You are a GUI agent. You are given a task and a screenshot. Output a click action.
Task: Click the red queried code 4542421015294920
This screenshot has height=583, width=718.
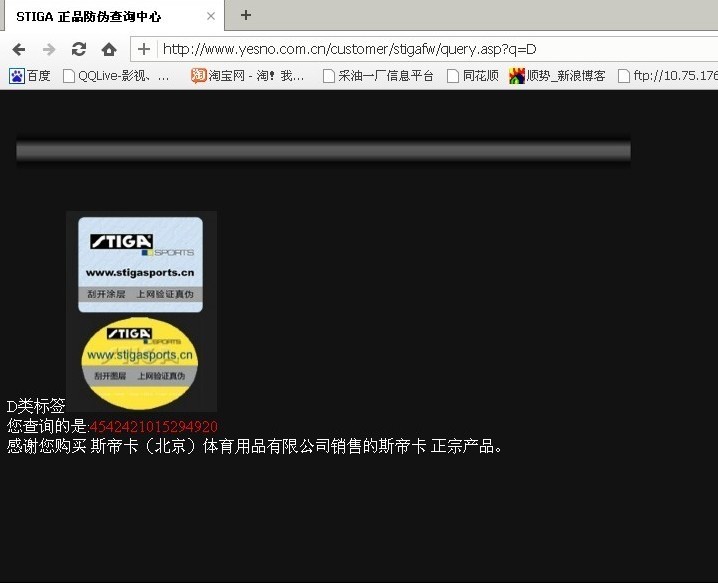pos(154,427)
